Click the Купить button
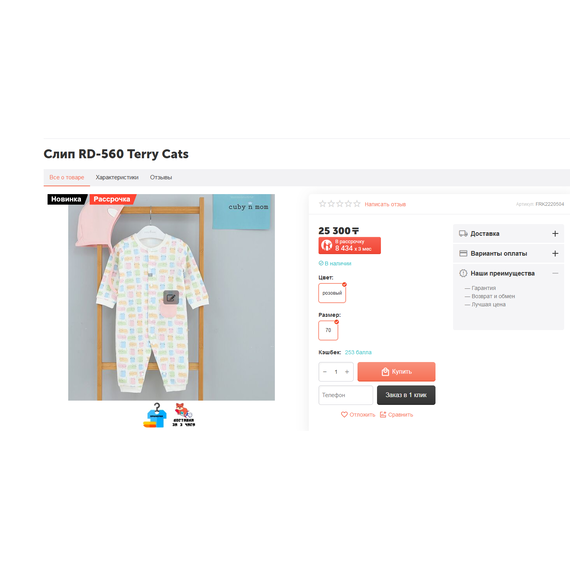 396,372
